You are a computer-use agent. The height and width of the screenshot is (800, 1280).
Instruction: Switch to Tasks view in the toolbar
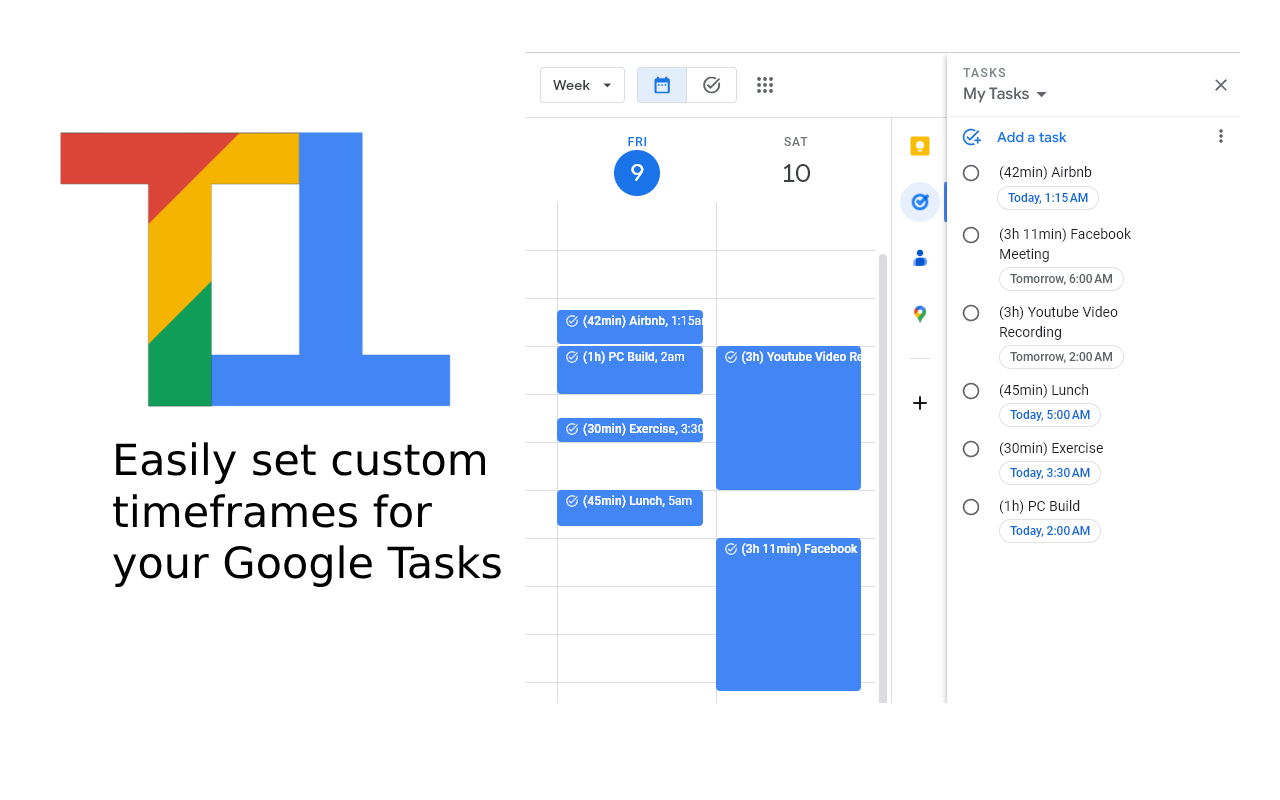pyautogui.click(x=711, y=85)
